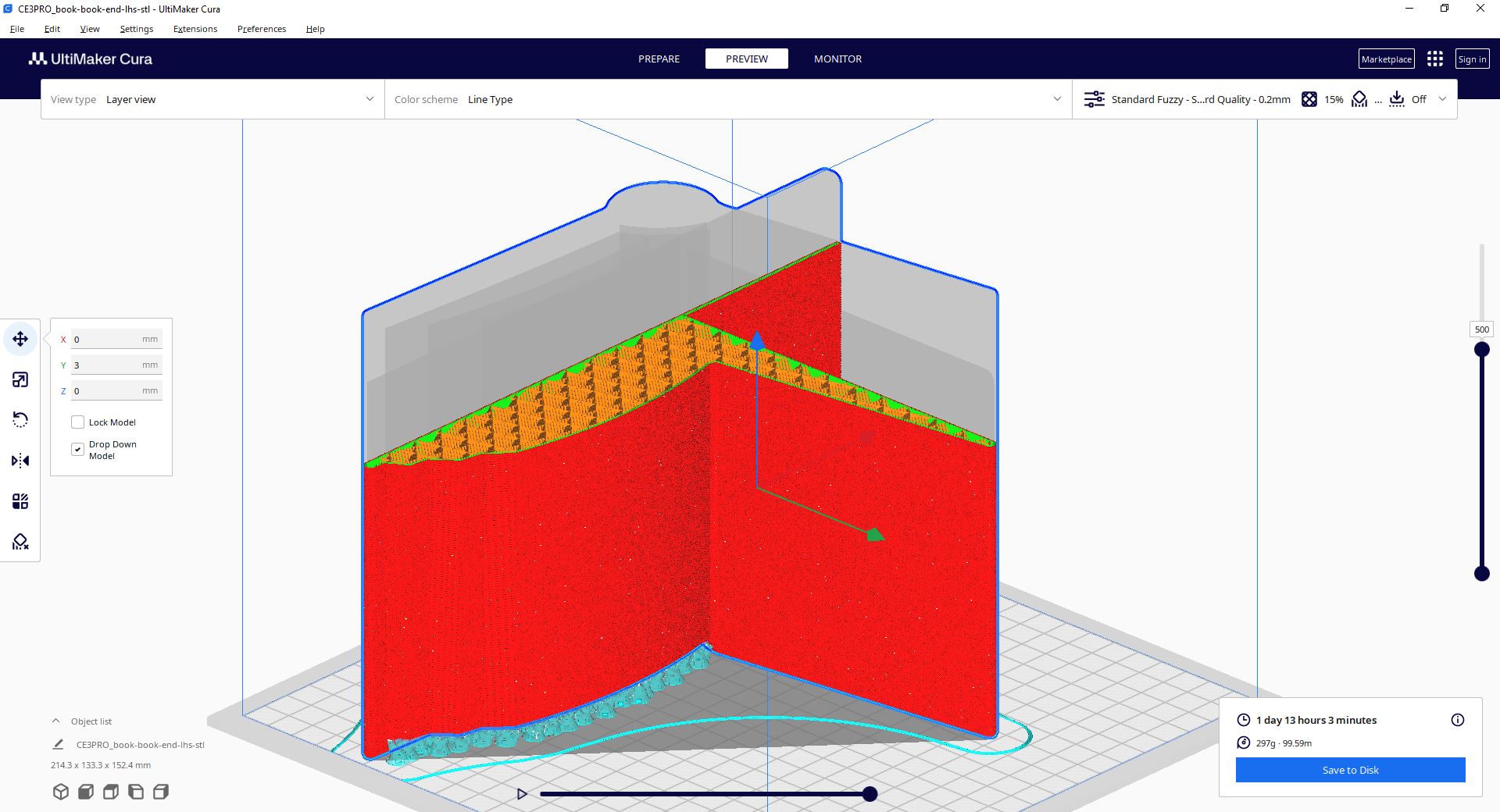
Task: Open the Preferences menu
Action: 262,29
